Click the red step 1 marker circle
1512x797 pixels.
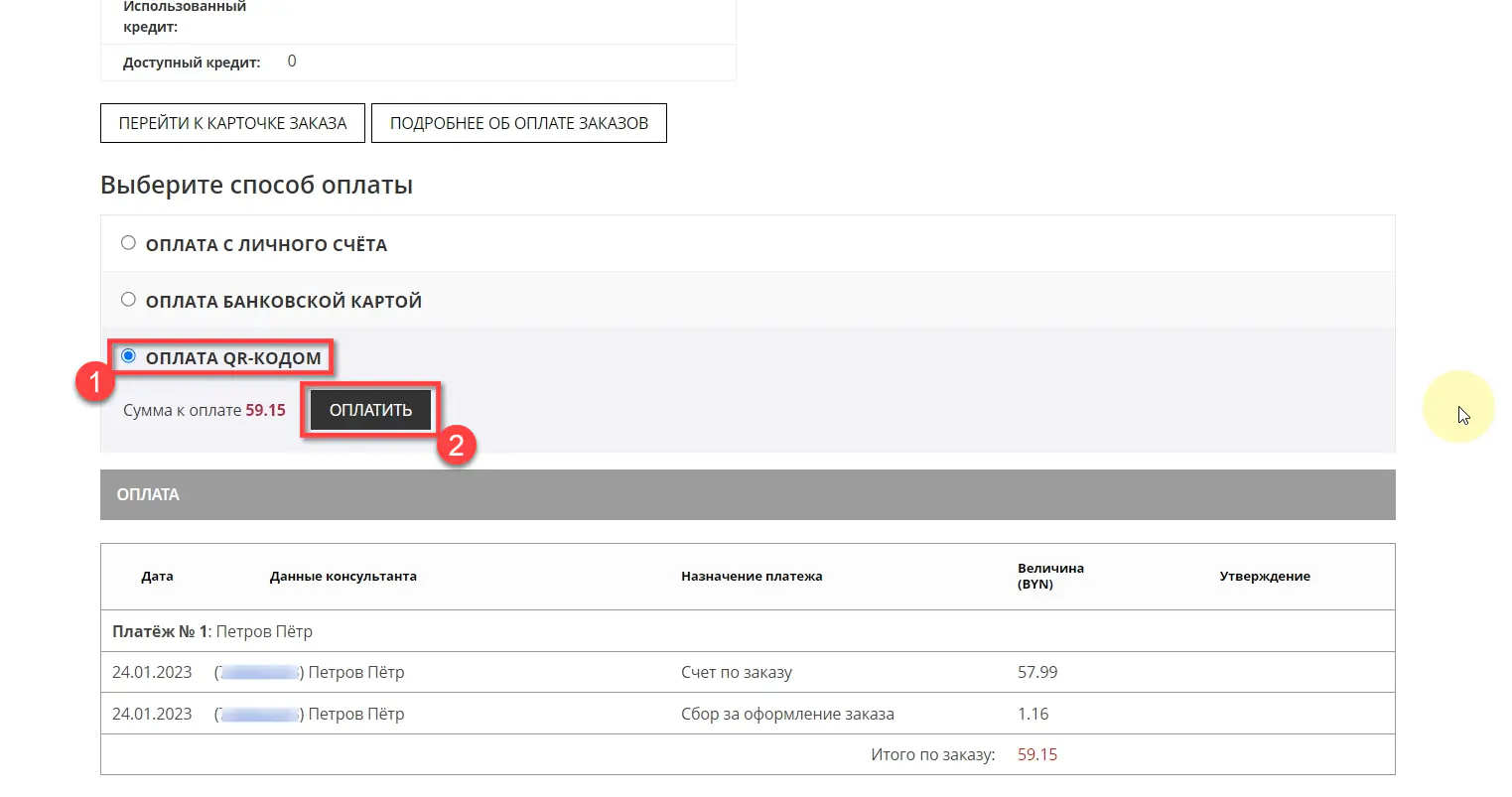tap(95, 381)
